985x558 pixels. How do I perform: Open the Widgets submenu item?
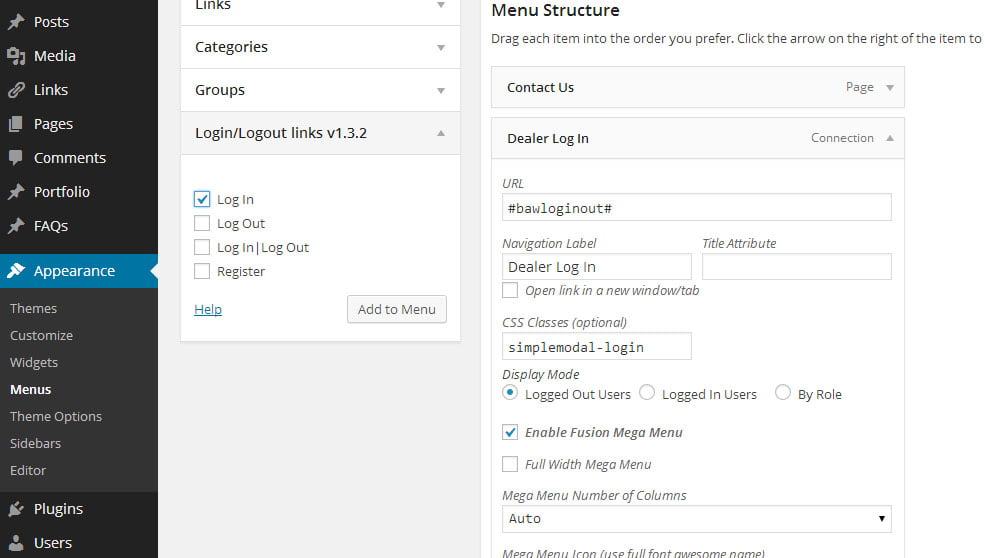[x=34, y=362]
